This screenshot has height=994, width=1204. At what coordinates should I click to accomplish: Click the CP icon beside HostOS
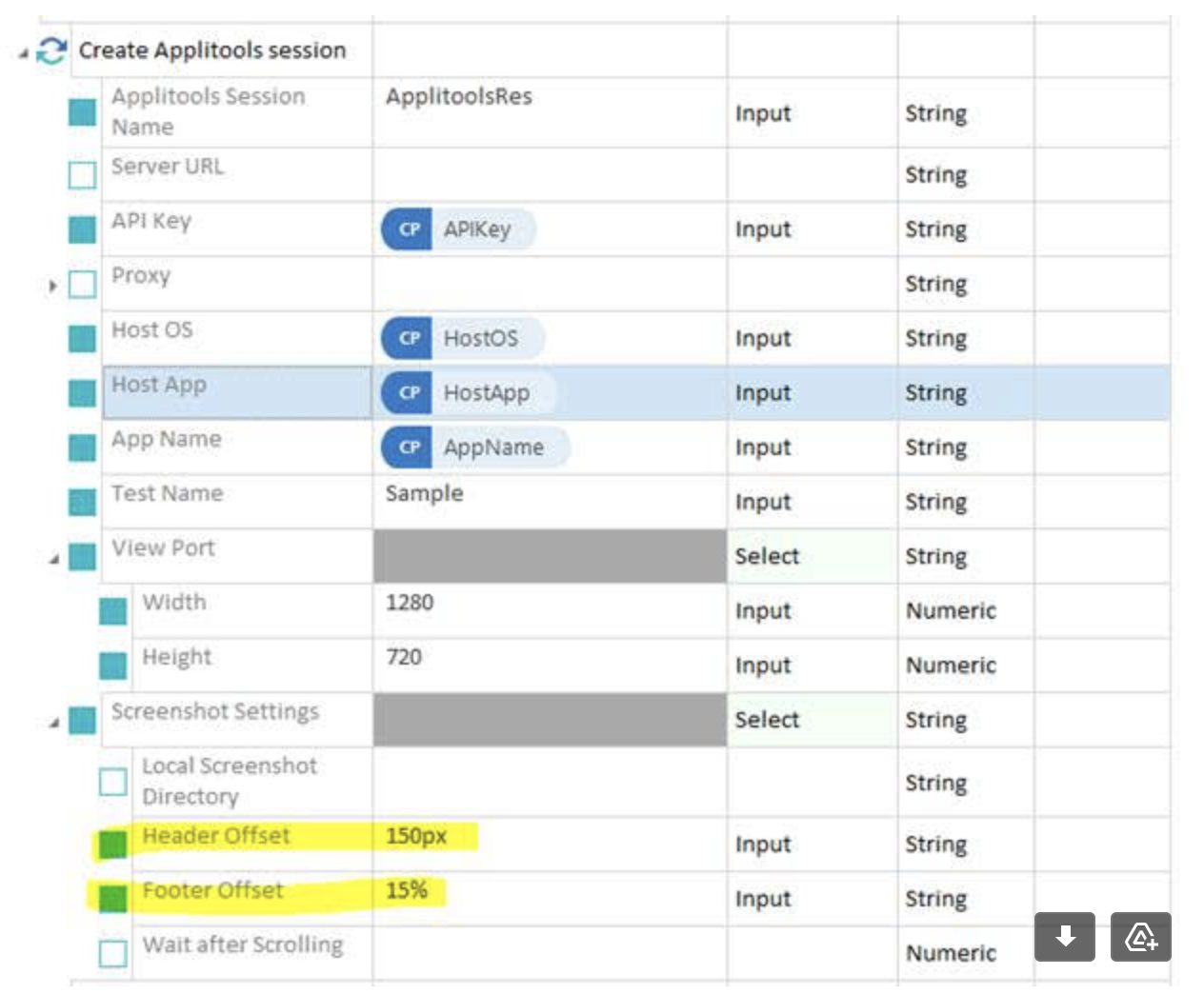point(408,338)
